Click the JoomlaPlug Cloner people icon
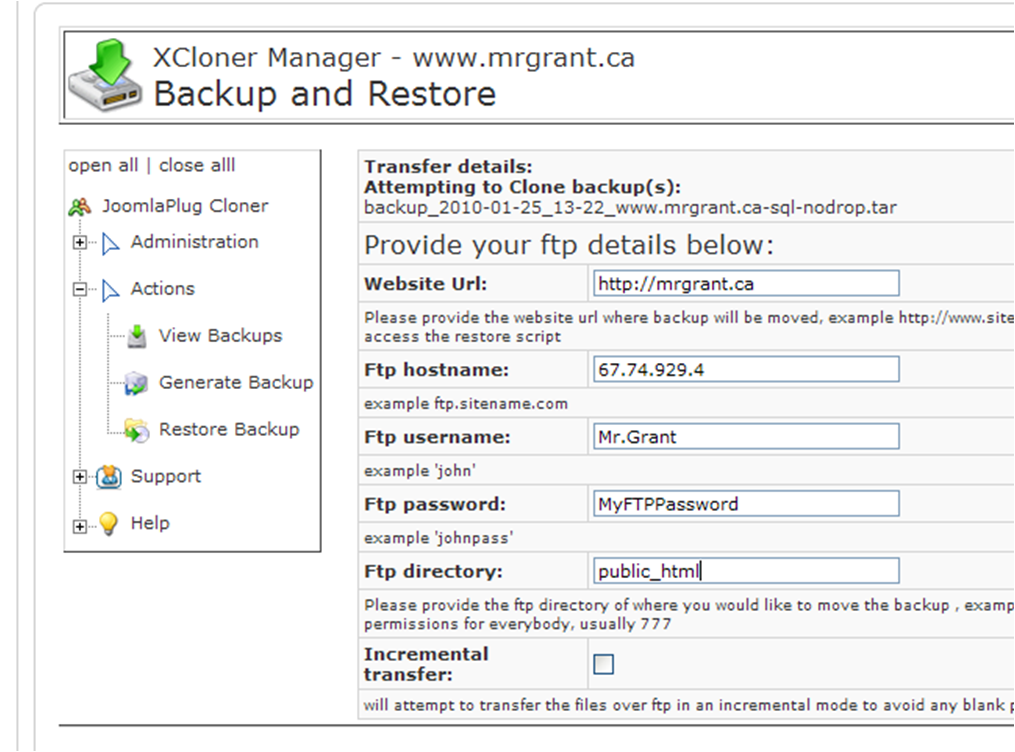 pos(80,207)
